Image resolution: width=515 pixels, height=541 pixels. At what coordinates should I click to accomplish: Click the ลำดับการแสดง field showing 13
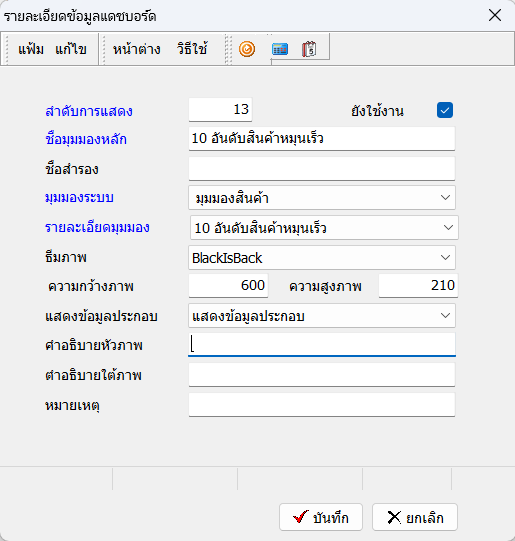click(220, 110)
